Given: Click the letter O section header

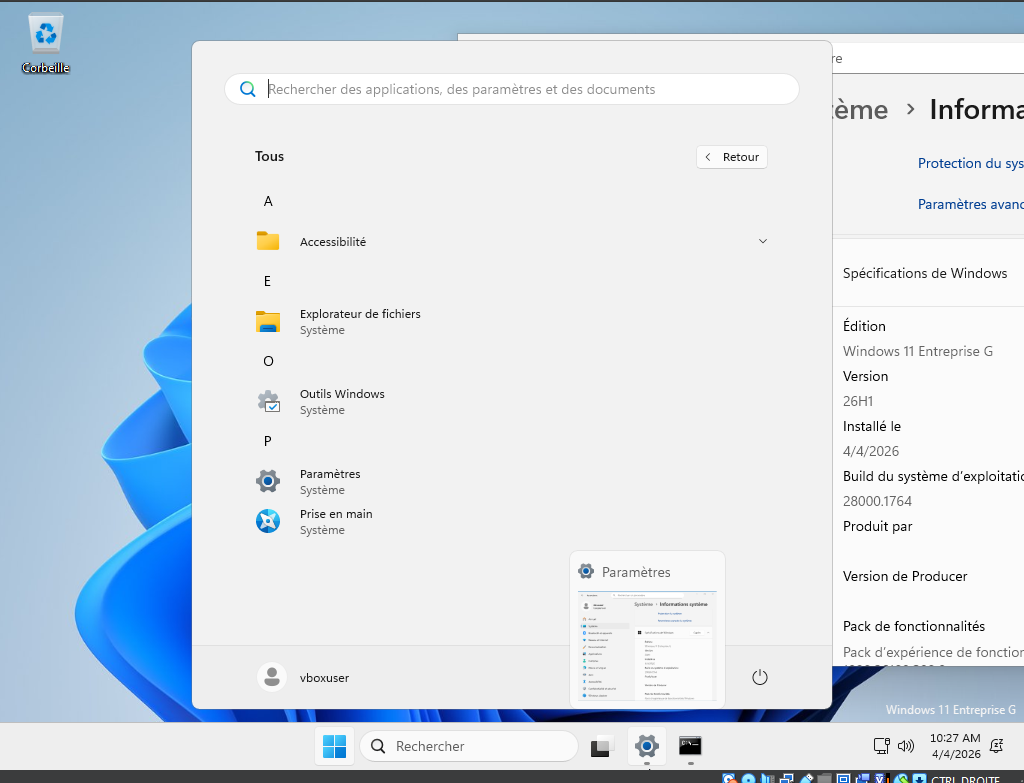Looking at the screenshot, I should (x=268, y=361).
